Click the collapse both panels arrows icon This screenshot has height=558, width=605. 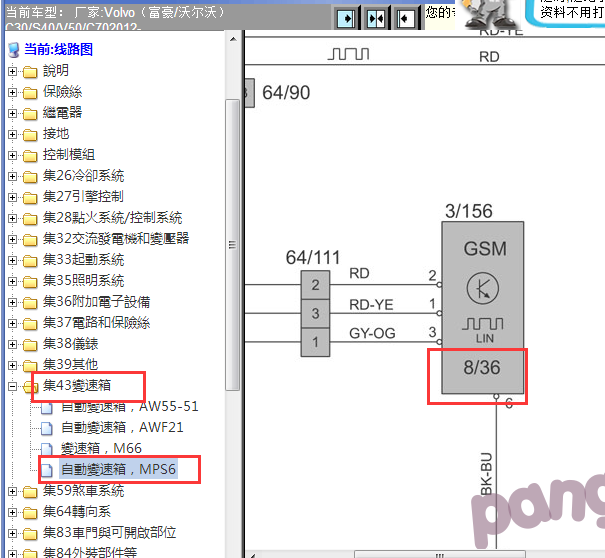pyautogui.click(x=376, y=18)
